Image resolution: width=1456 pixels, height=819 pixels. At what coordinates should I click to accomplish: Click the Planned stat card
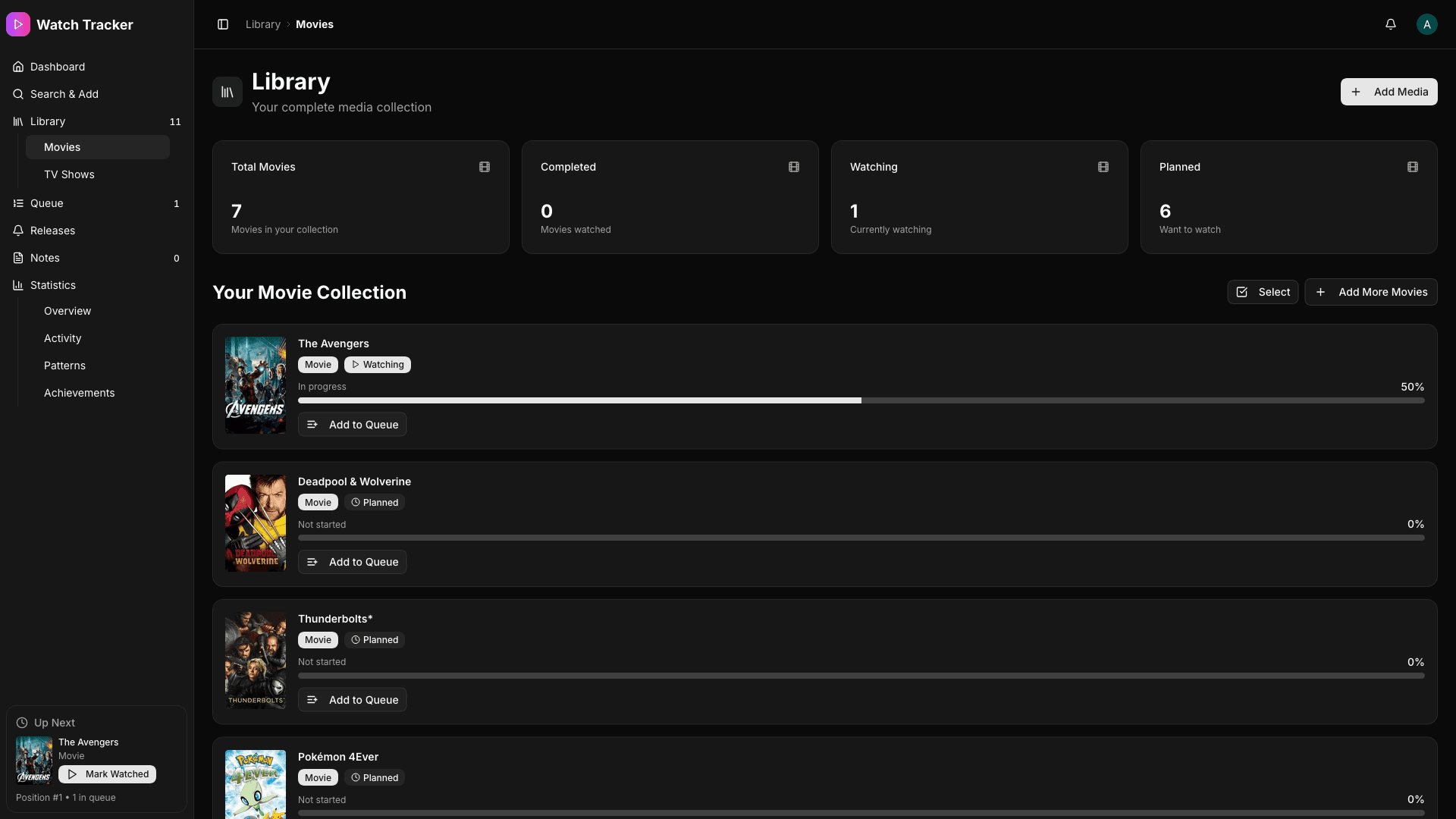1289,197
